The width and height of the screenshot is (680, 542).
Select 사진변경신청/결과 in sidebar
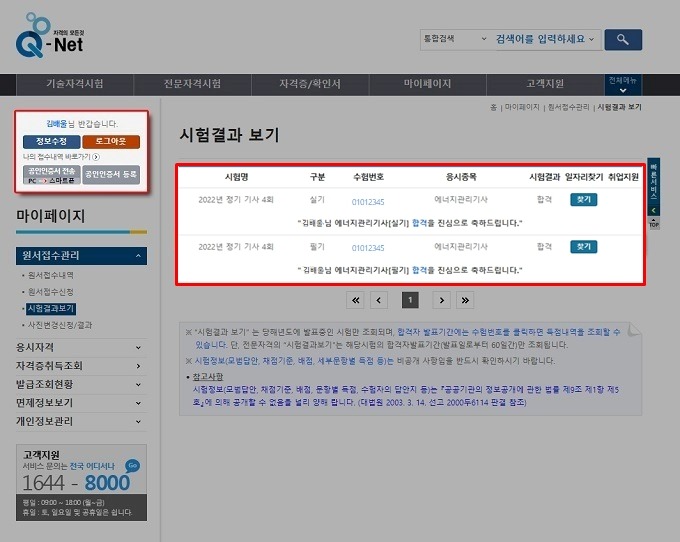click(x=60, y=325)
